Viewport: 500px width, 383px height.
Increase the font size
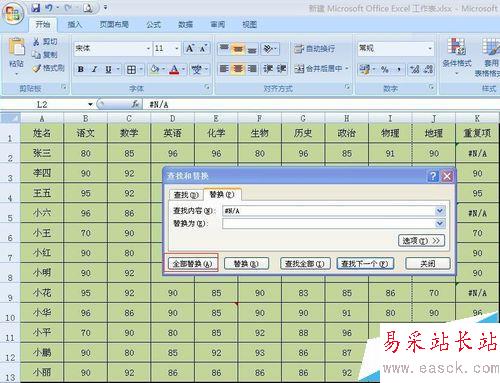[190, 49]
